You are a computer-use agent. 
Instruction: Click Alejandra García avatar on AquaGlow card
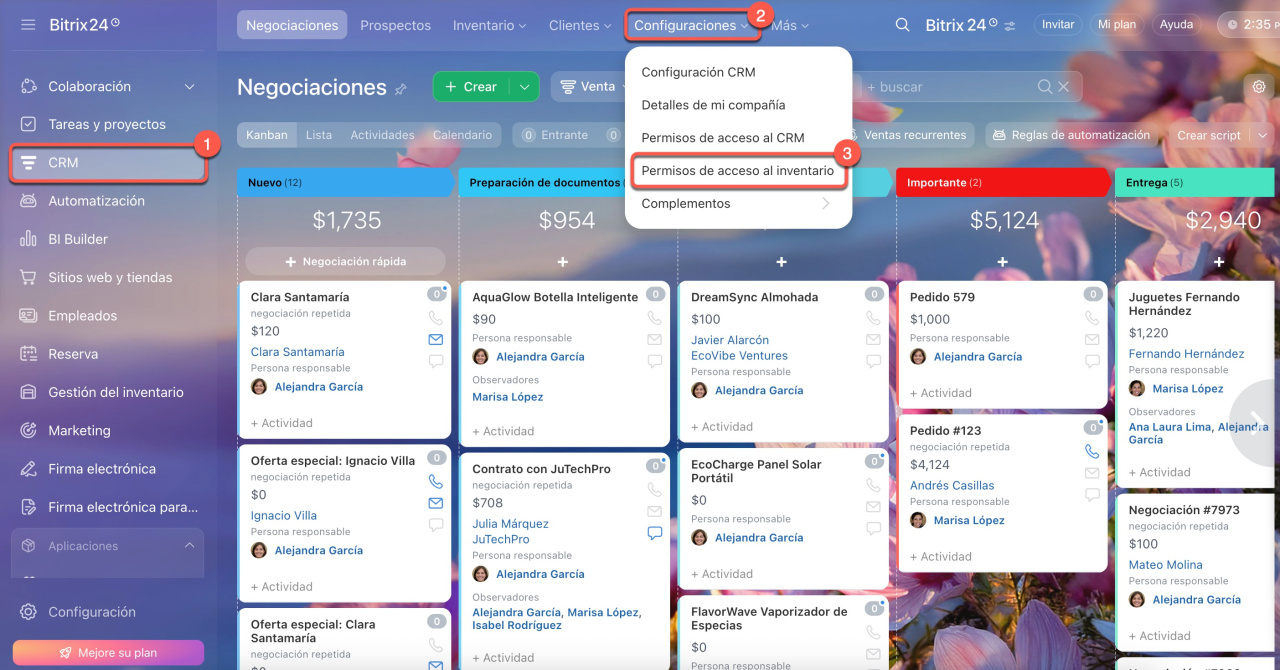(480, 357)
